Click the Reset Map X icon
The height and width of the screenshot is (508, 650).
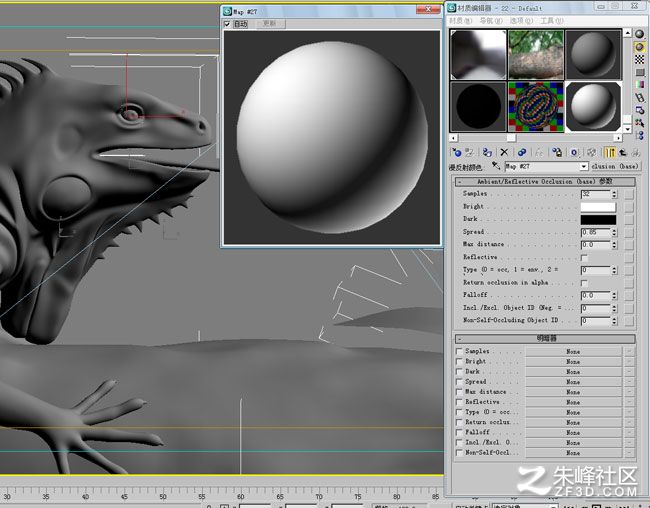coord(504,152)
